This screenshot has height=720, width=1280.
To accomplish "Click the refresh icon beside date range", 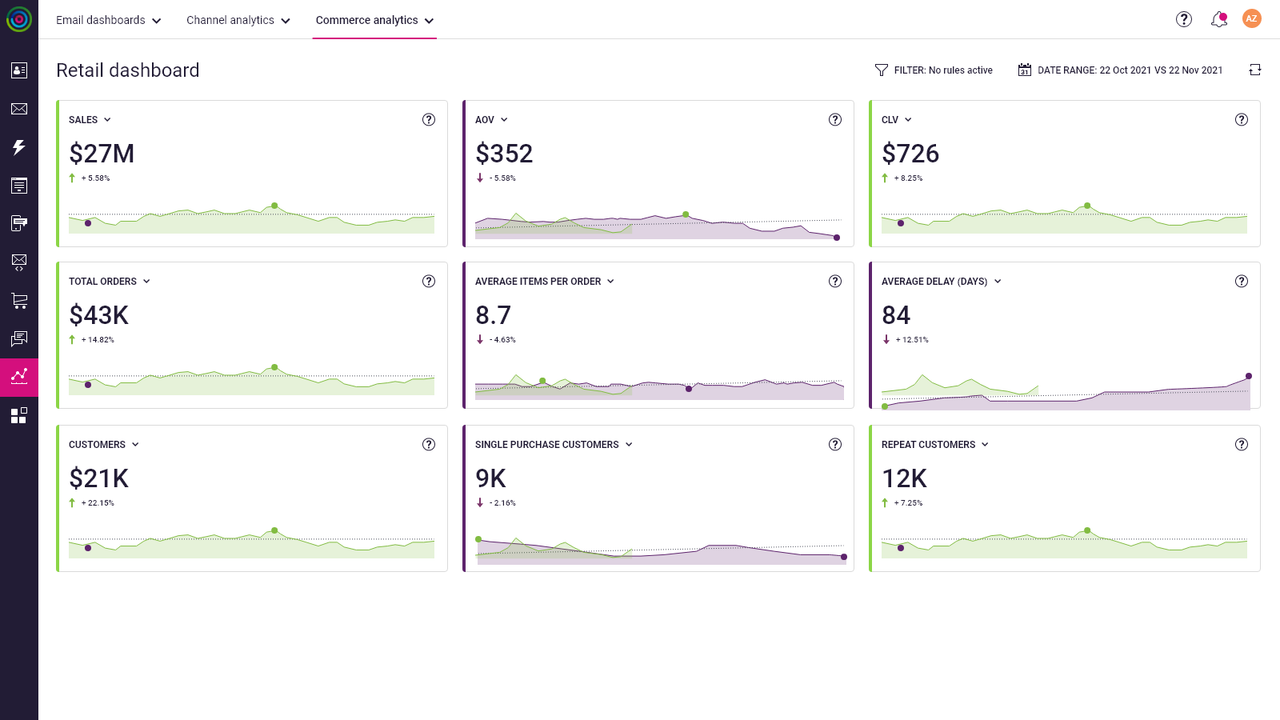I will click(1255, 70).
